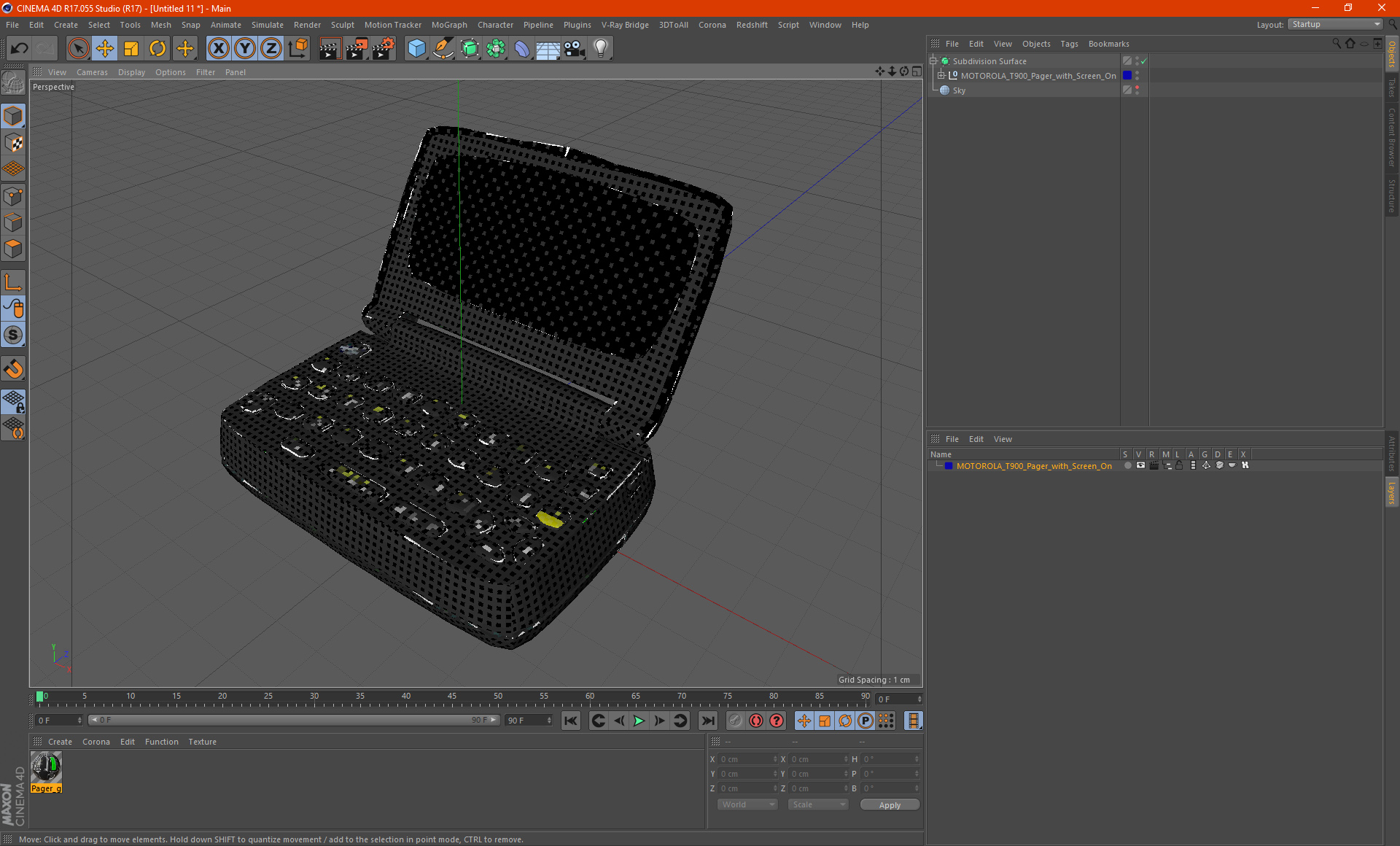Open Edit Render Settings

click(384, 48)
